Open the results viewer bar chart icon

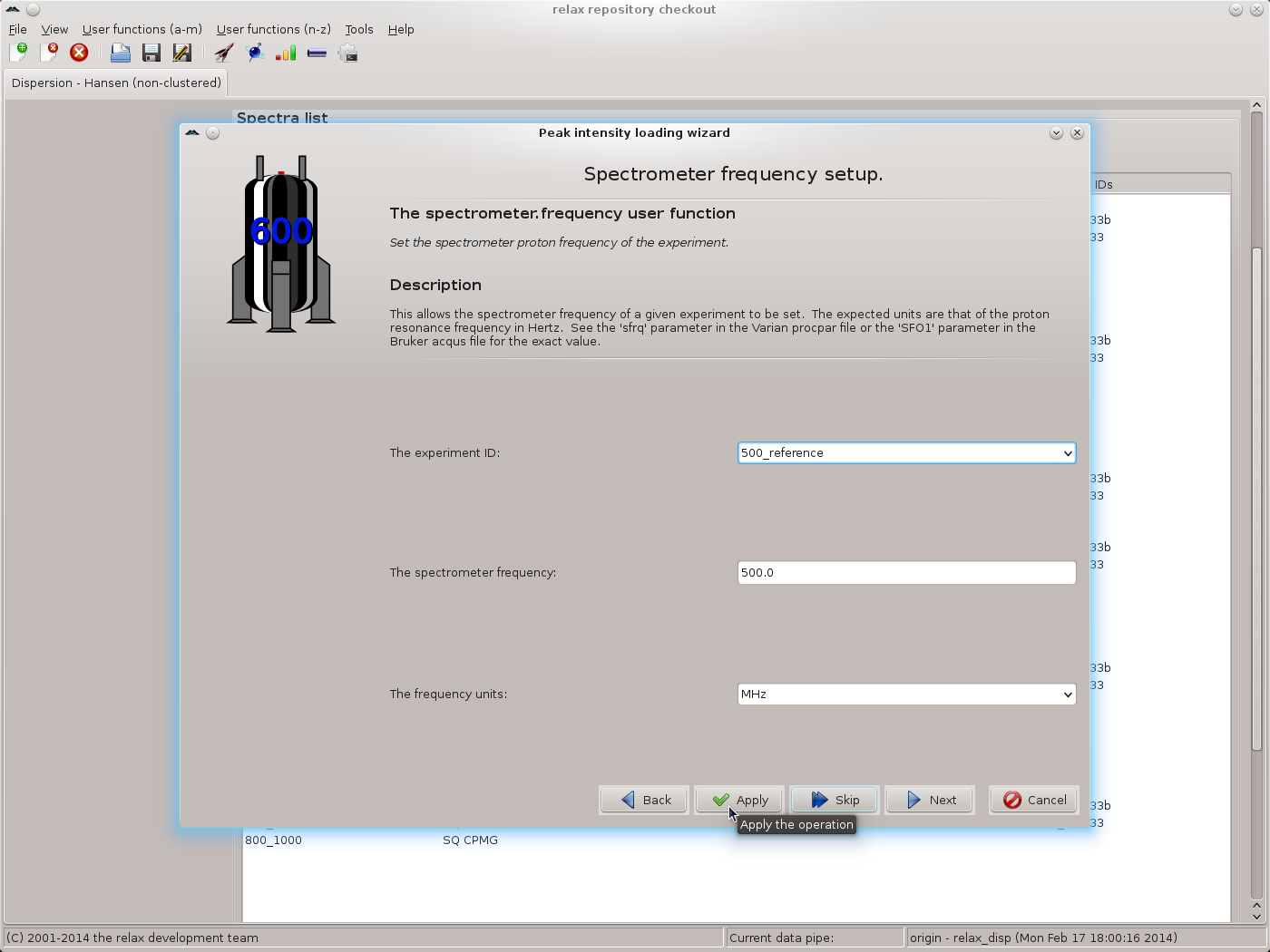(286, 53)
